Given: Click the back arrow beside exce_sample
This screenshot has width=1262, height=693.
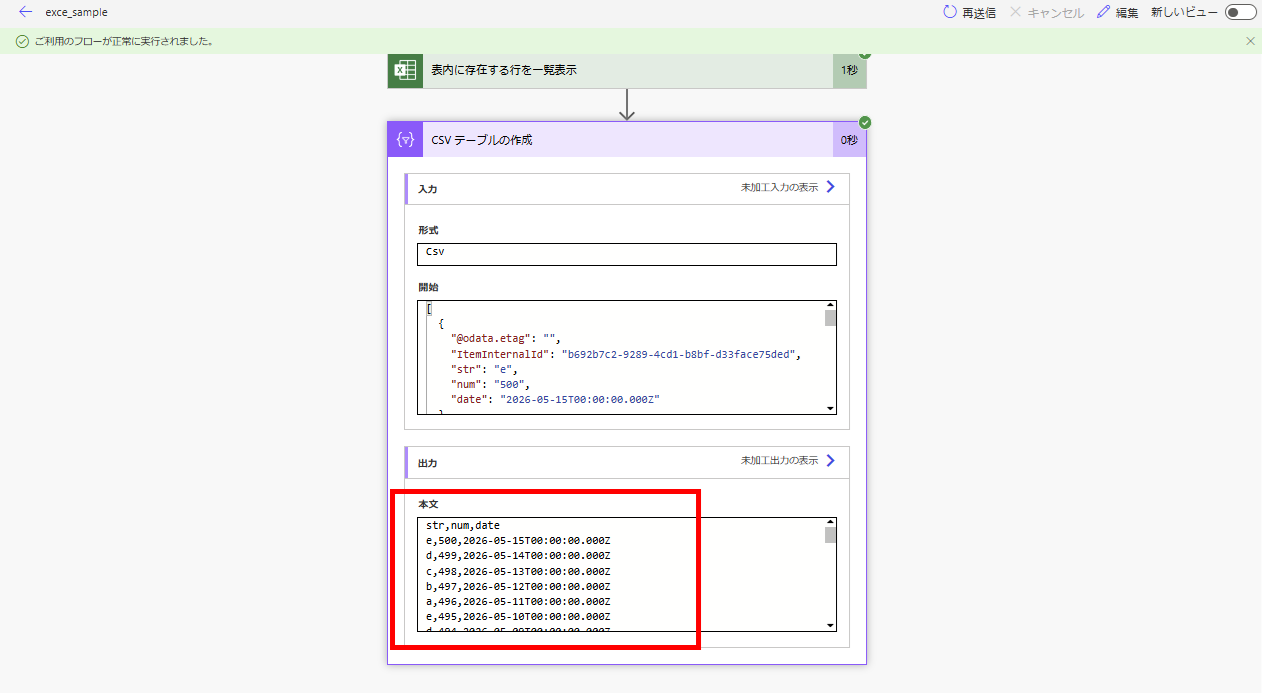Looking at the screenshot, I should coord(24,12).
